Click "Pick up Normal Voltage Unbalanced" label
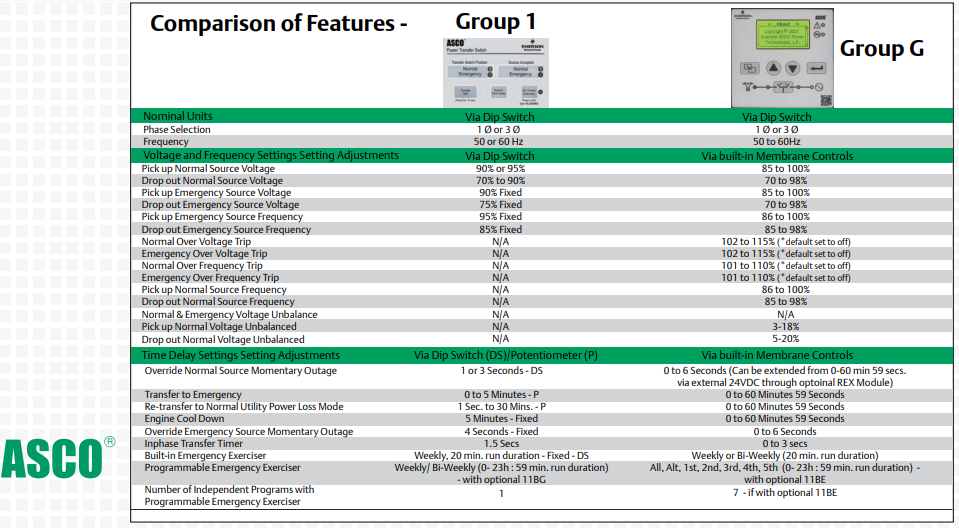The height and width of the screenshot is (528, 959). click(219, 327)
